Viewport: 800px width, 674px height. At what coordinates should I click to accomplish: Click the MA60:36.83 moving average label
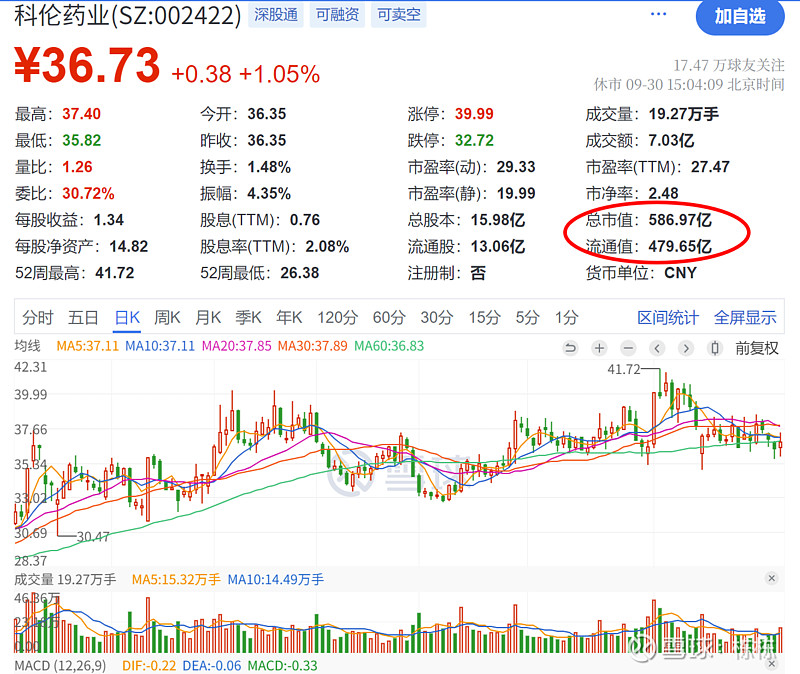tap(389, 346)
